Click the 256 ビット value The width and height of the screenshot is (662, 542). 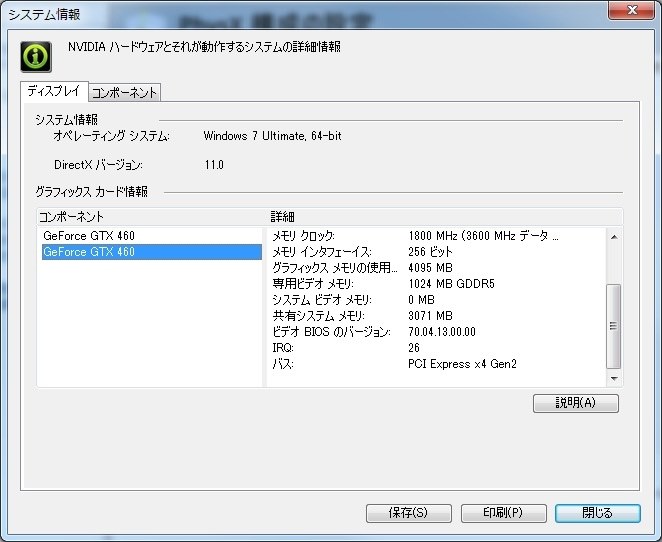(x=430, y=252)
